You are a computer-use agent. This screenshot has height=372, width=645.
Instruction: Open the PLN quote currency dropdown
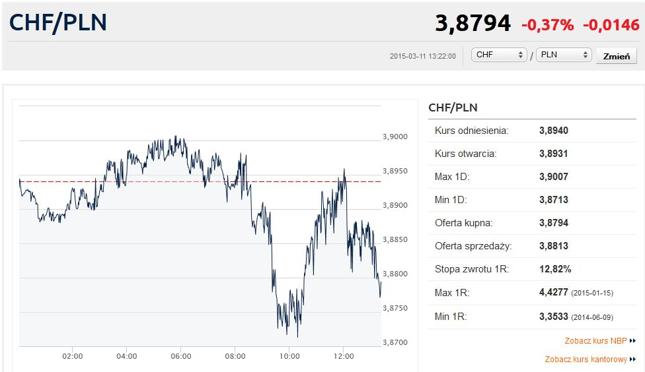point(564,55)
